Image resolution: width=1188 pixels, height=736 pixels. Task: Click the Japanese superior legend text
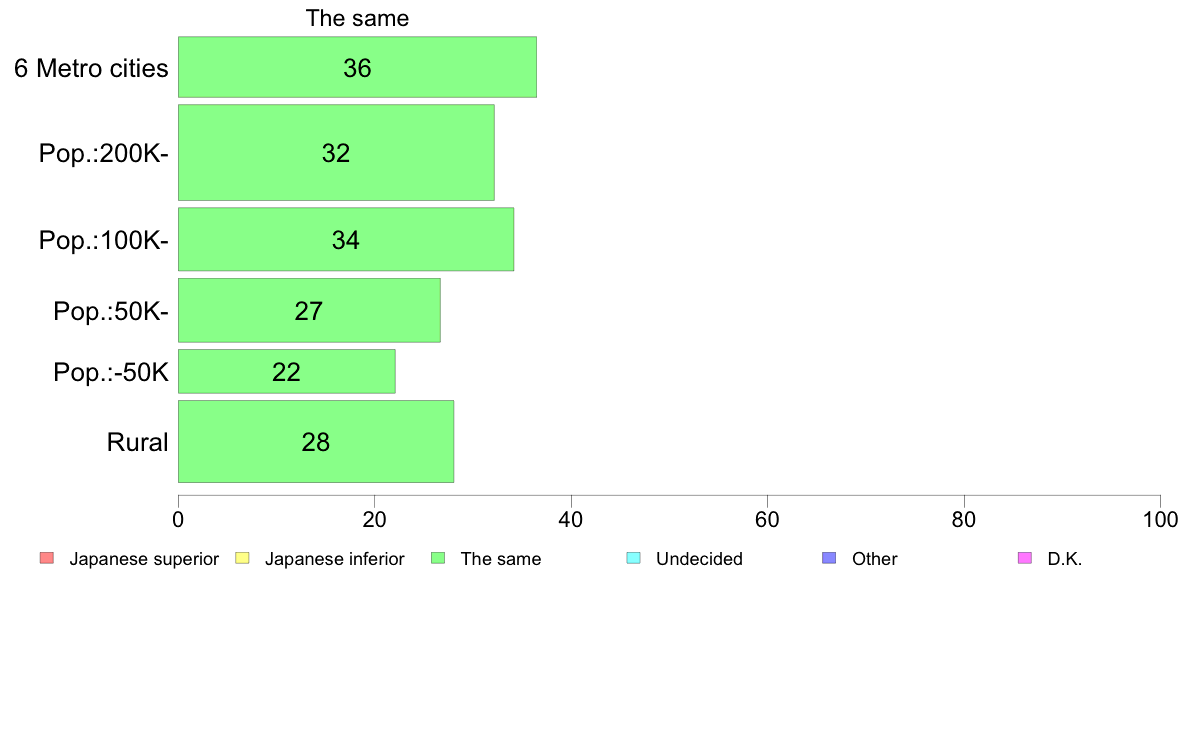(x=144, y=559)
